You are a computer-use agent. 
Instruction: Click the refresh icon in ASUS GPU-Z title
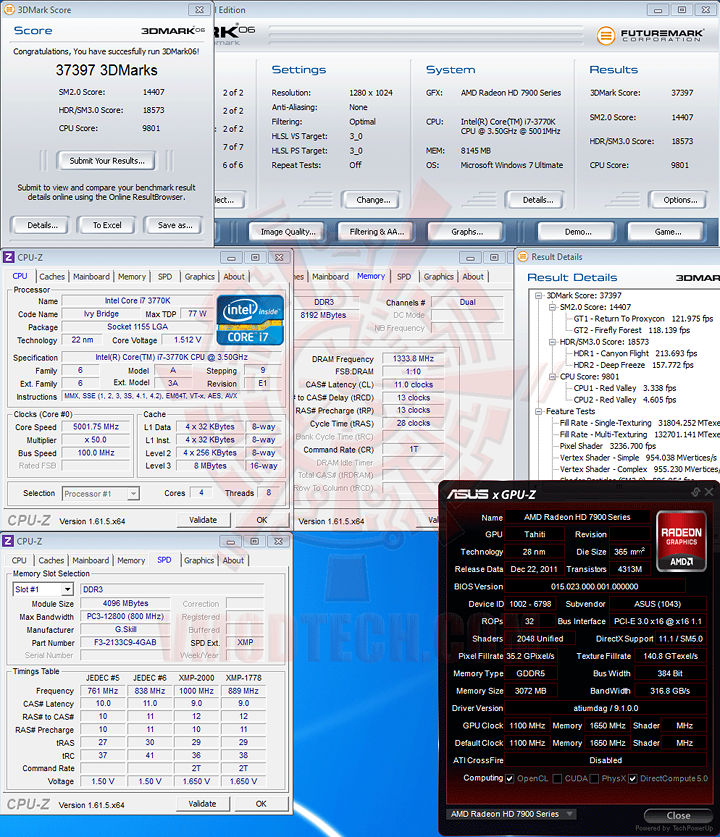(x=695, y=492)
